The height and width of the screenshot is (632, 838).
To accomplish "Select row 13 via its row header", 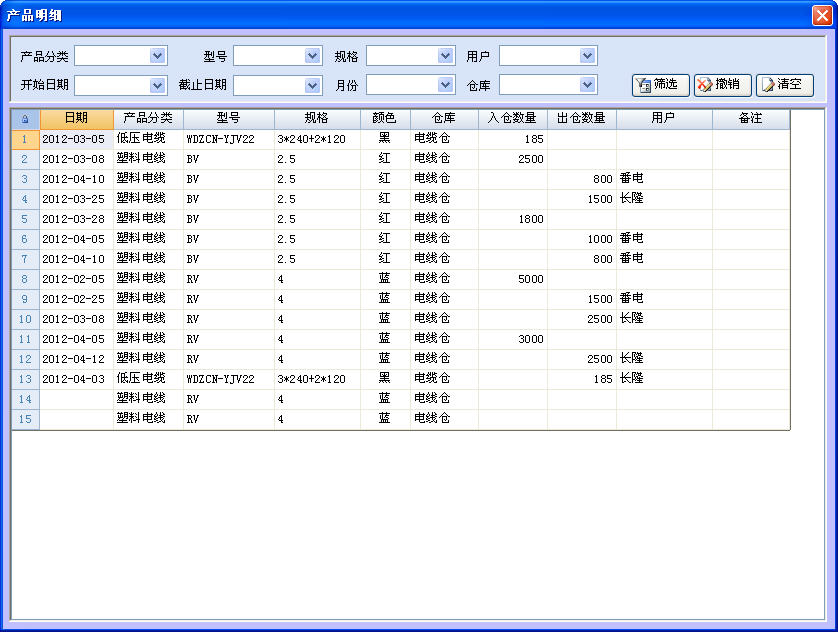I will (25, 379).
